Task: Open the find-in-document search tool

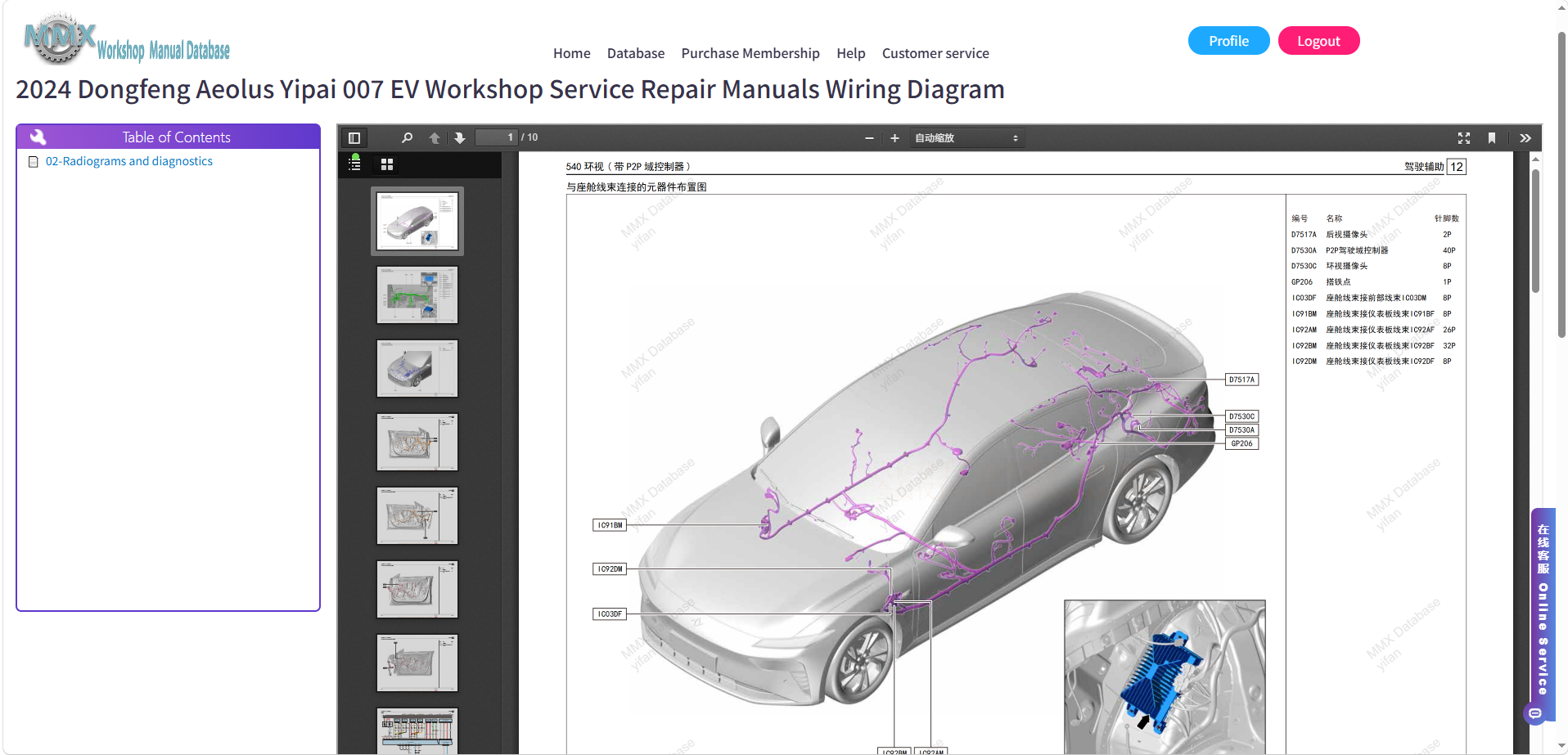Action: 407,138
